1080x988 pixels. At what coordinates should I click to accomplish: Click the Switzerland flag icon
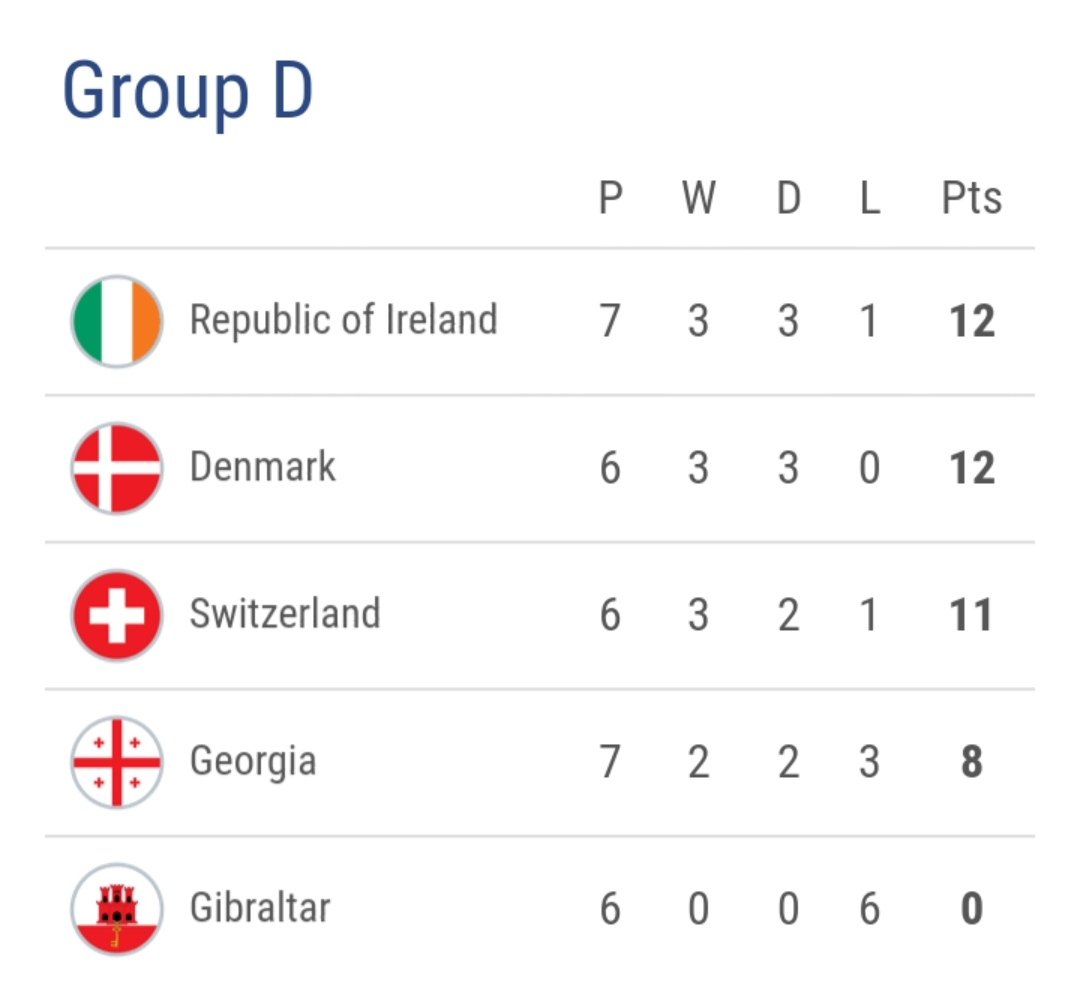tap(117, 614)
